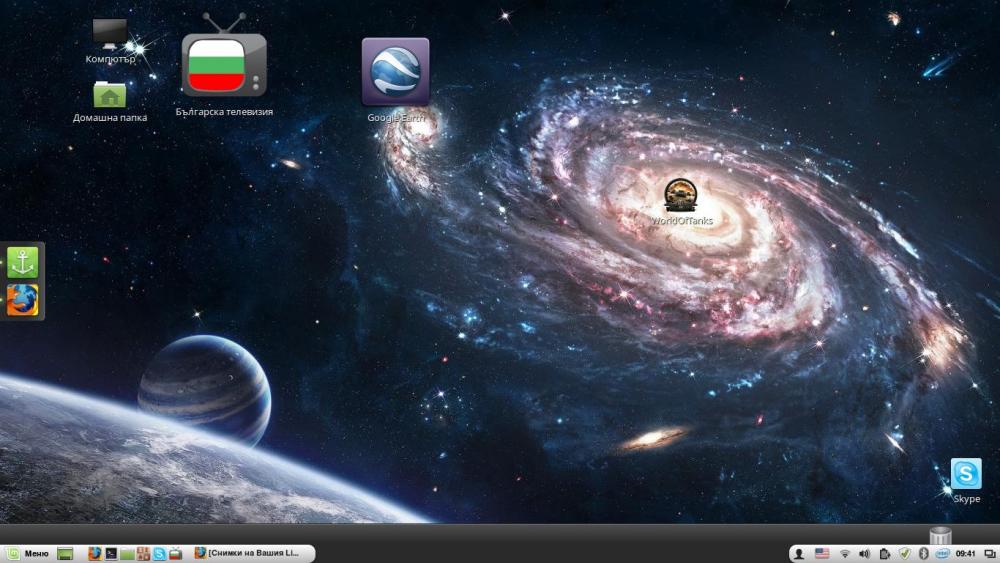
Task: Launch Bulgarian TV from the panel launchers
Action: pyautogui.click(x=175, y=553)
